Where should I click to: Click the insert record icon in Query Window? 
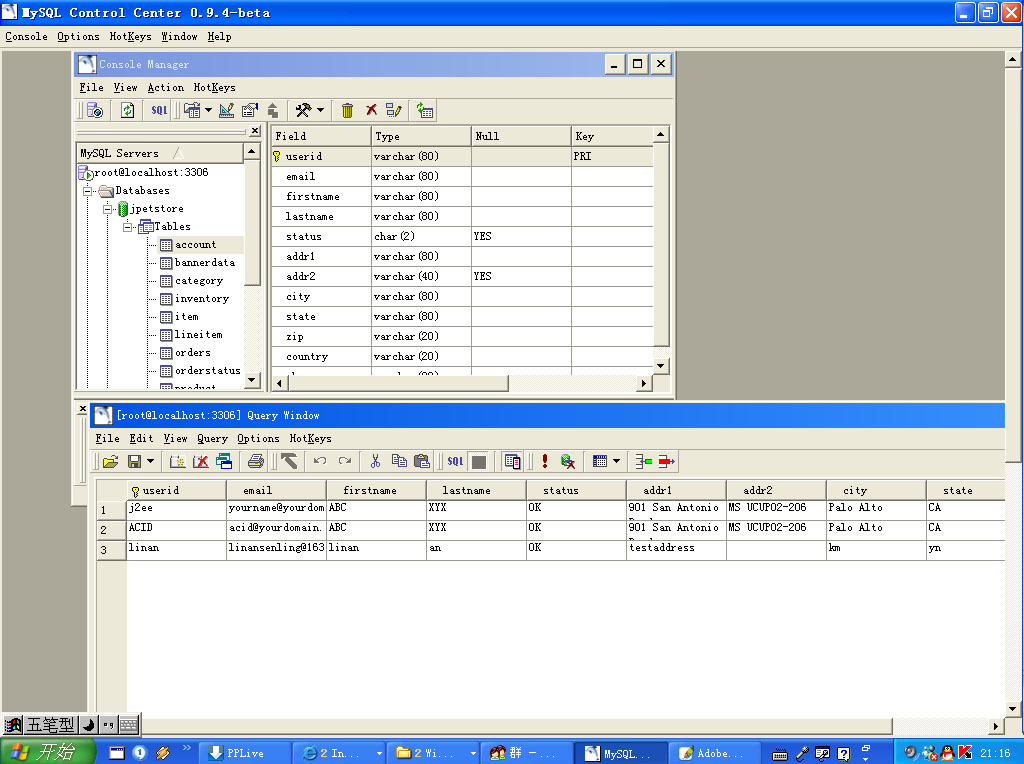177,462
